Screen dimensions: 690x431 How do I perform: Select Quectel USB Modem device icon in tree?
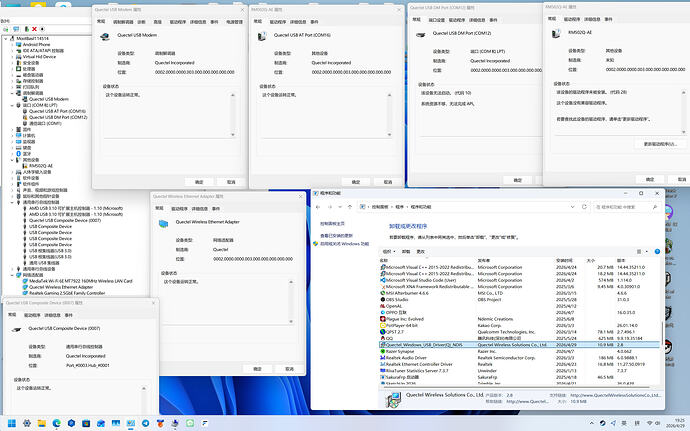point(25,99)
